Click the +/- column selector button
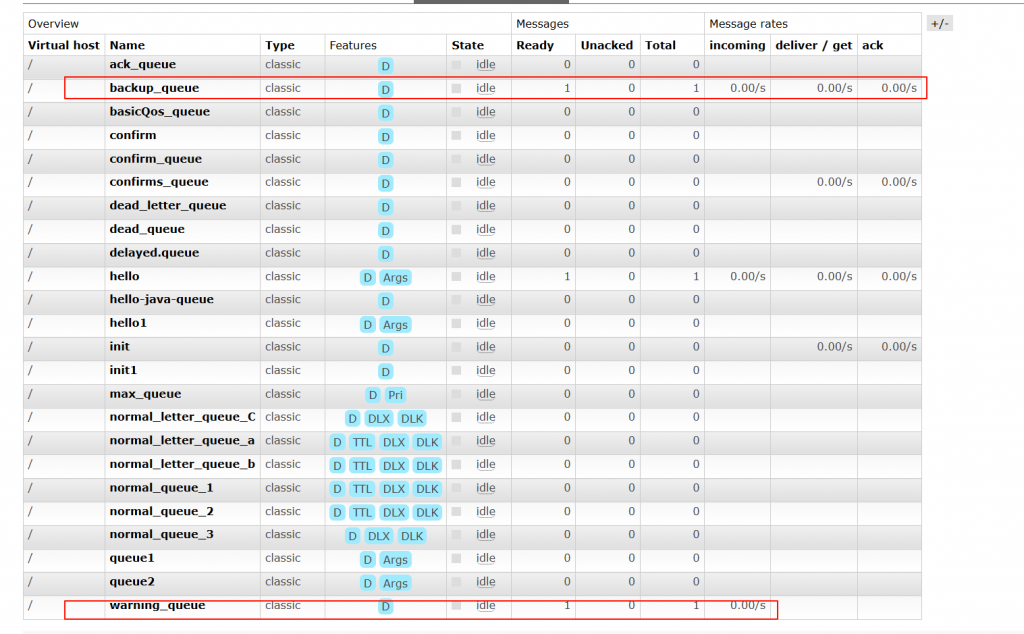1024x634 pixels. 939,24
